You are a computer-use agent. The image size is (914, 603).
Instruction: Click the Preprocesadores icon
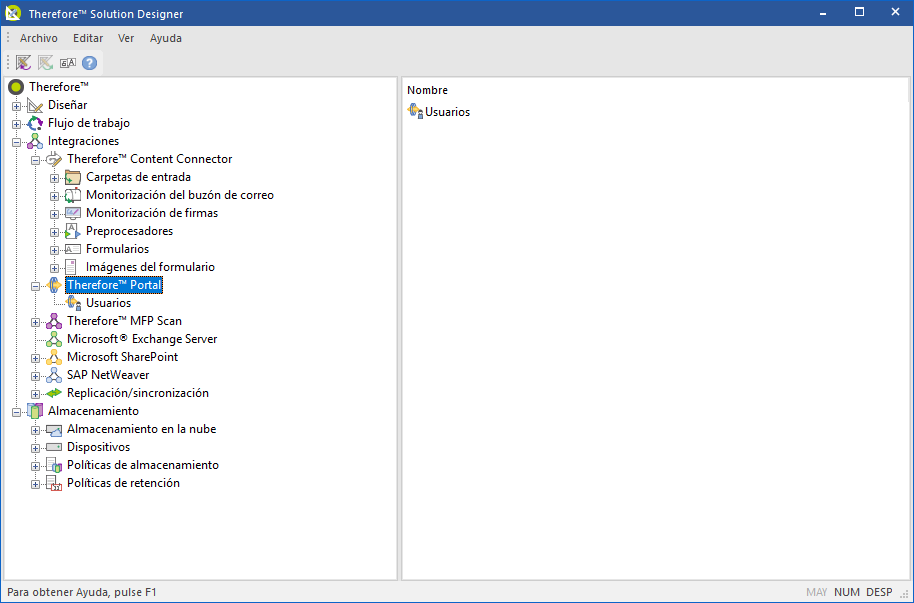73,232
